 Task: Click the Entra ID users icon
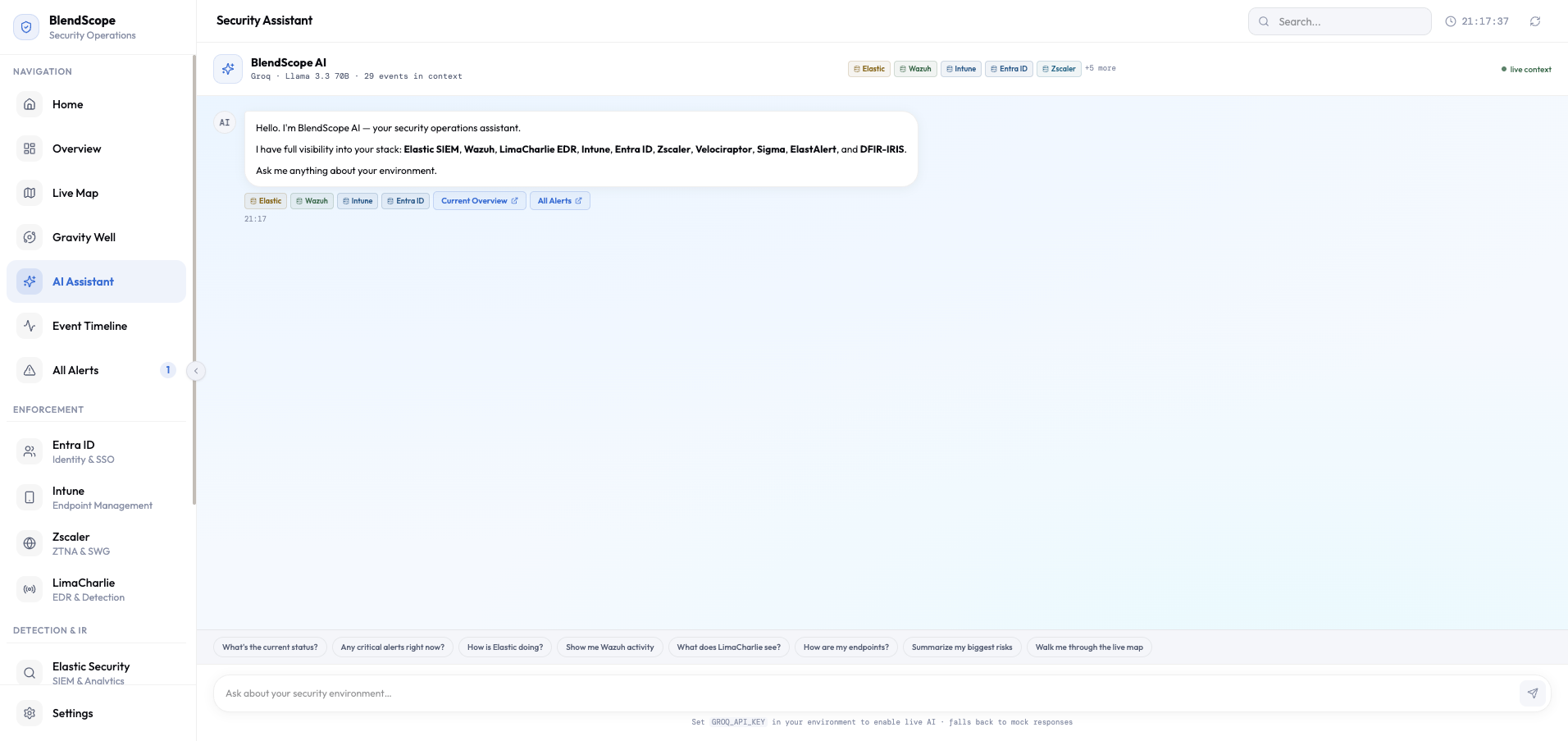(x=30, y=451)
